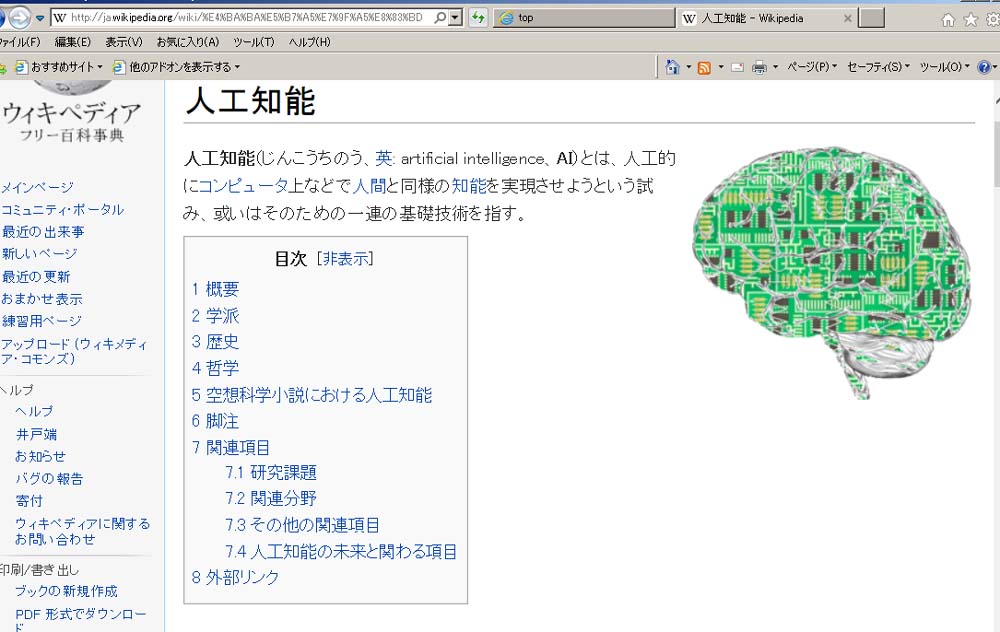Click the Print icon
Screen dimensions: 1000x632
759,68
